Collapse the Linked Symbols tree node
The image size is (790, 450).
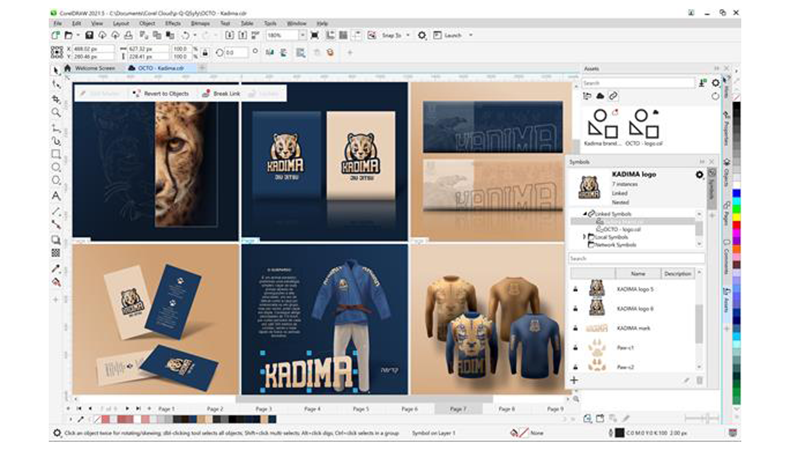(585, 214)
